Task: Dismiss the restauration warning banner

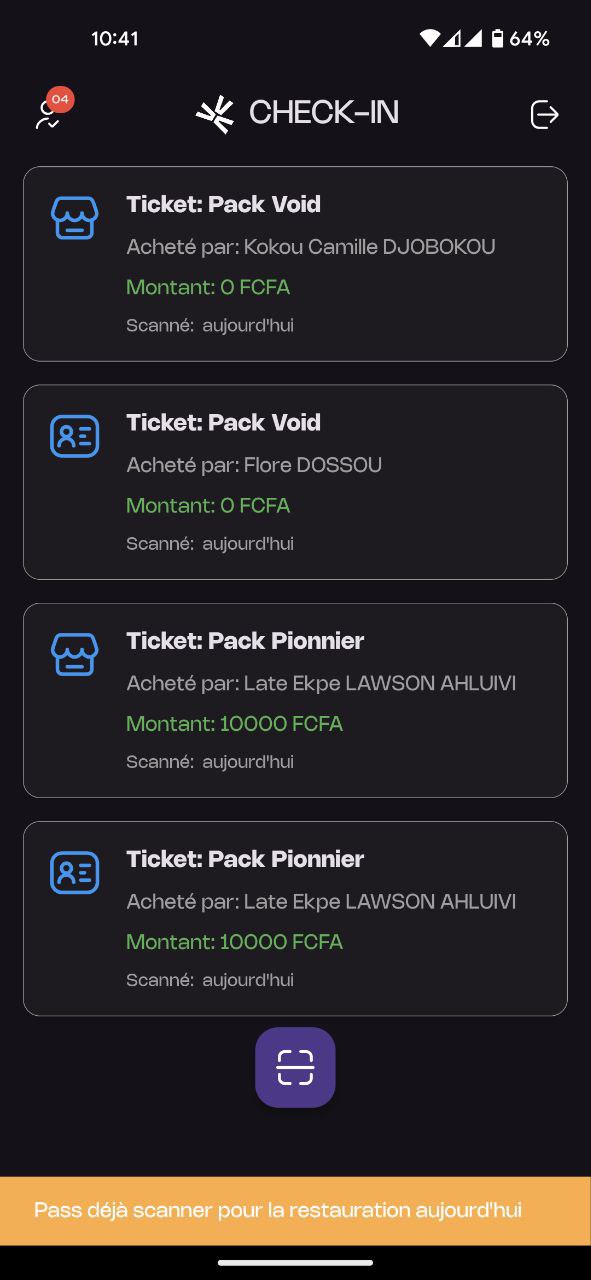Action: [295, 1209]
